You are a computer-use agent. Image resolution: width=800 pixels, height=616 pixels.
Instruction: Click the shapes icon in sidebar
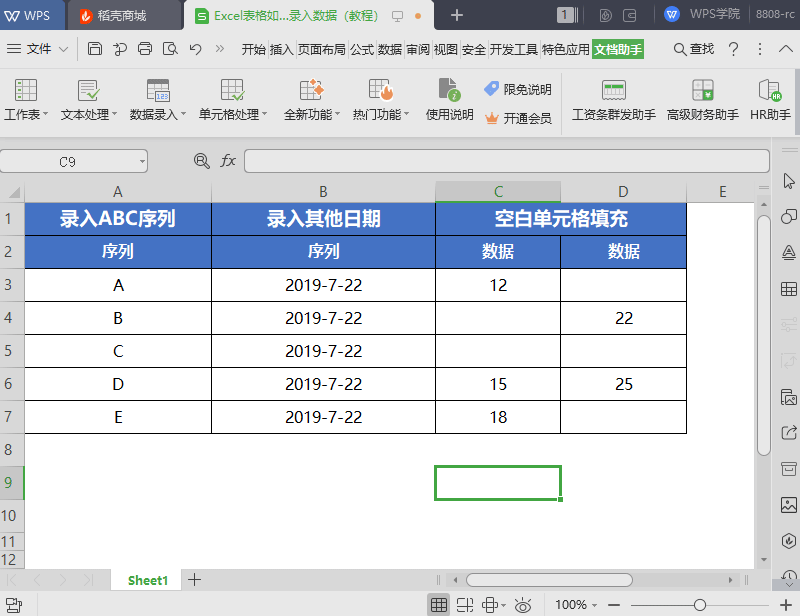tap(789, 216)
